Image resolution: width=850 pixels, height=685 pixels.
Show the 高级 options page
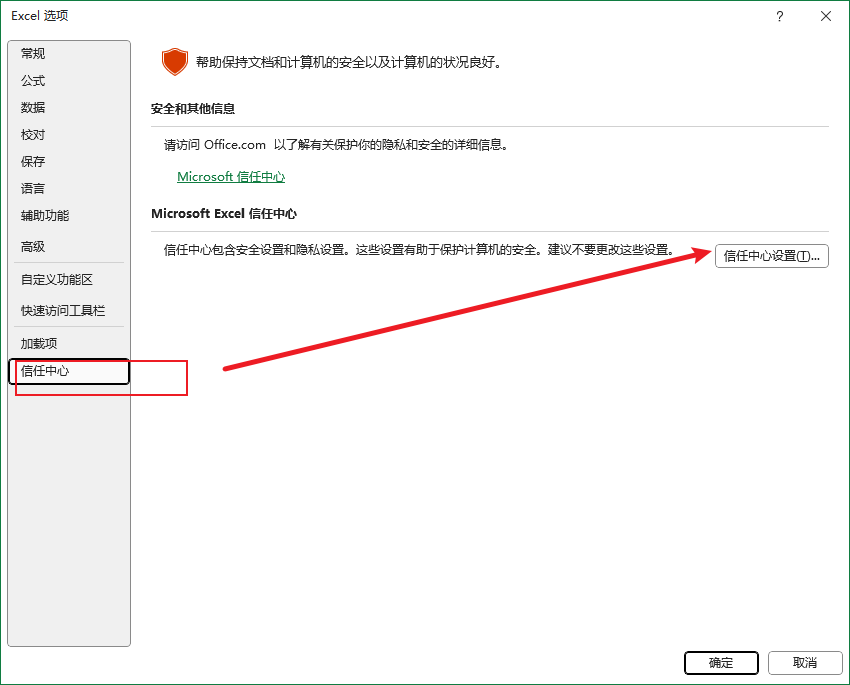point(69,247)
